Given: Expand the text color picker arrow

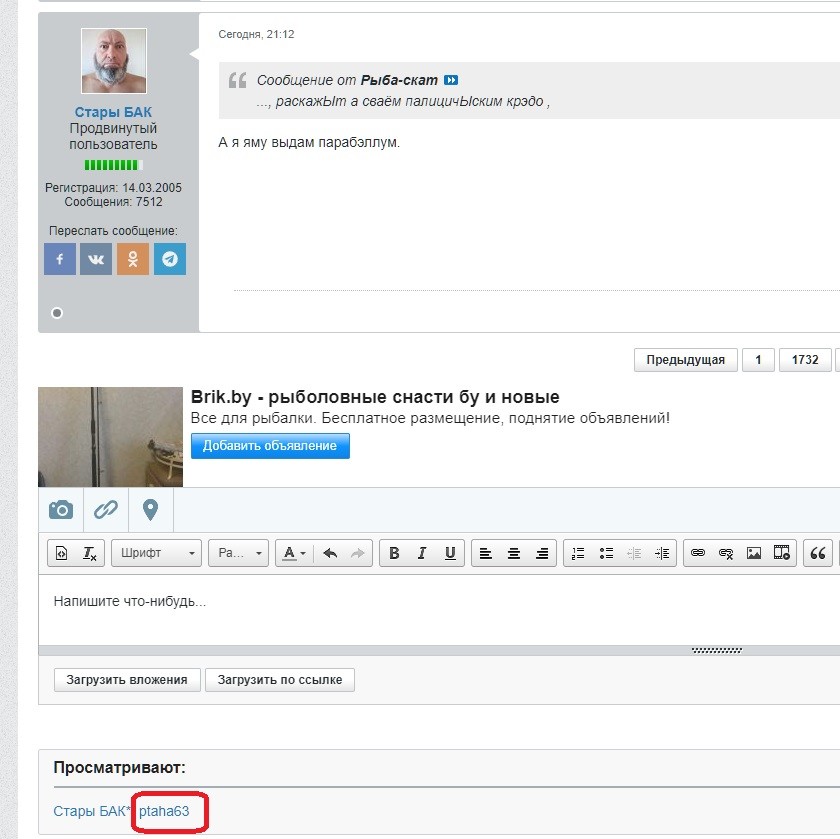Looking at the screenshot, I should click(303, 553).
